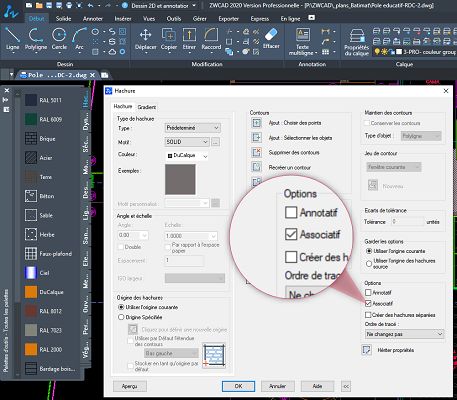Screen dimensions: 457x400
Task: Collapse the dialog with the << expander
Action: pos(346,386)
